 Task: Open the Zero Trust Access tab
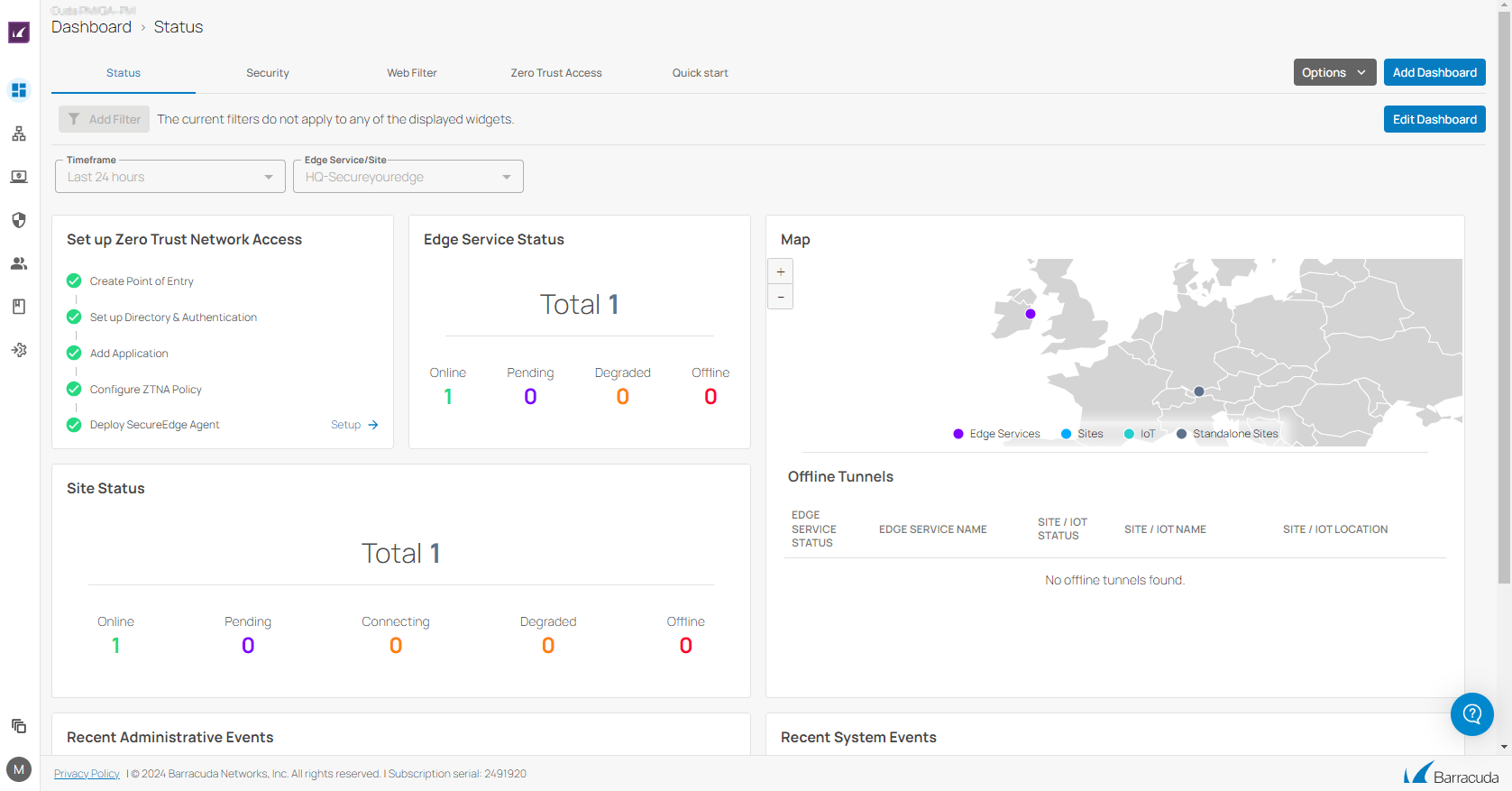pyautogui.click(x=556, y=73)
